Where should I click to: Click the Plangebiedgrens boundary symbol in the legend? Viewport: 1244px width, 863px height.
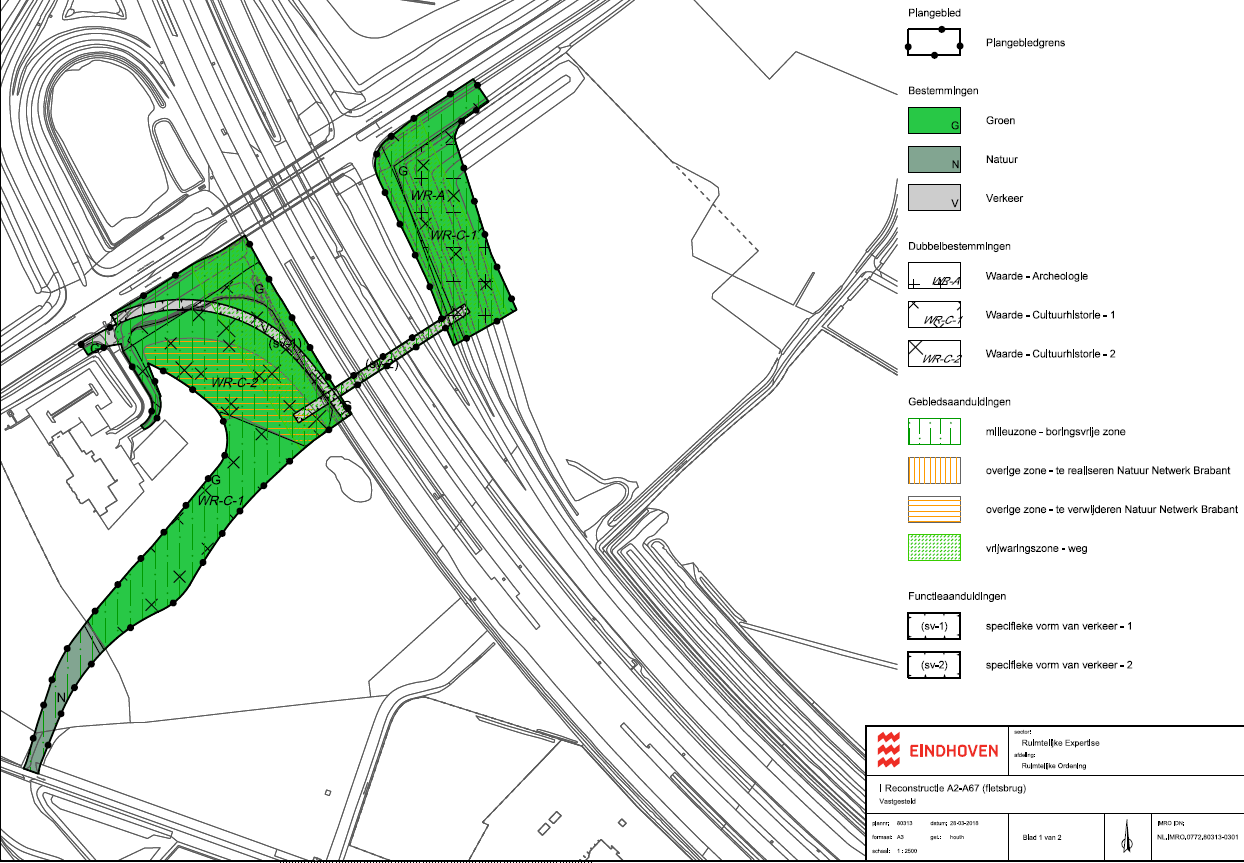tap(934, 43)
